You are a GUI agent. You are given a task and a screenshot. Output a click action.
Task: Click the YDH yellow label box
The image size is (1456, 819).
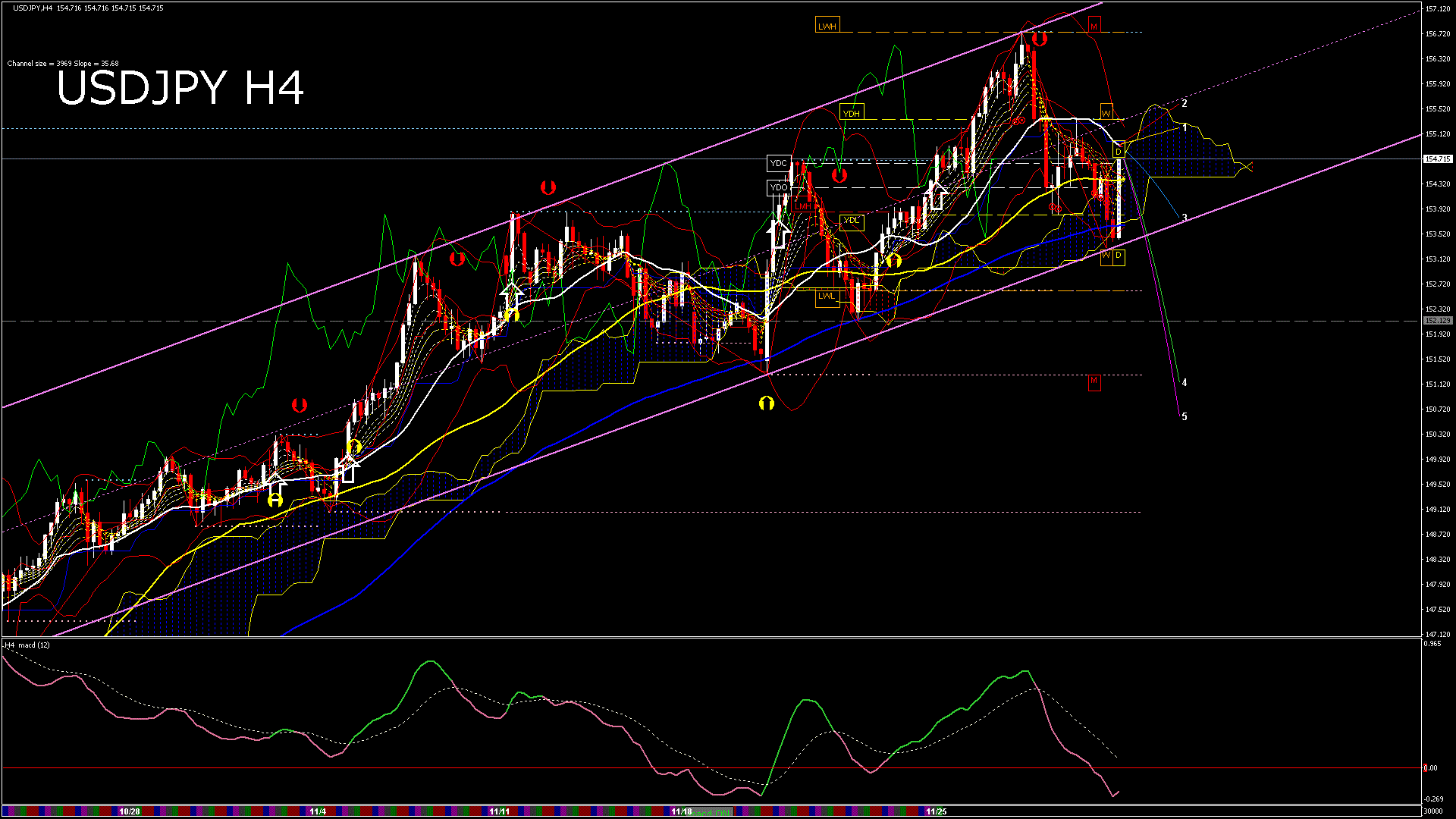click(852, 114)
